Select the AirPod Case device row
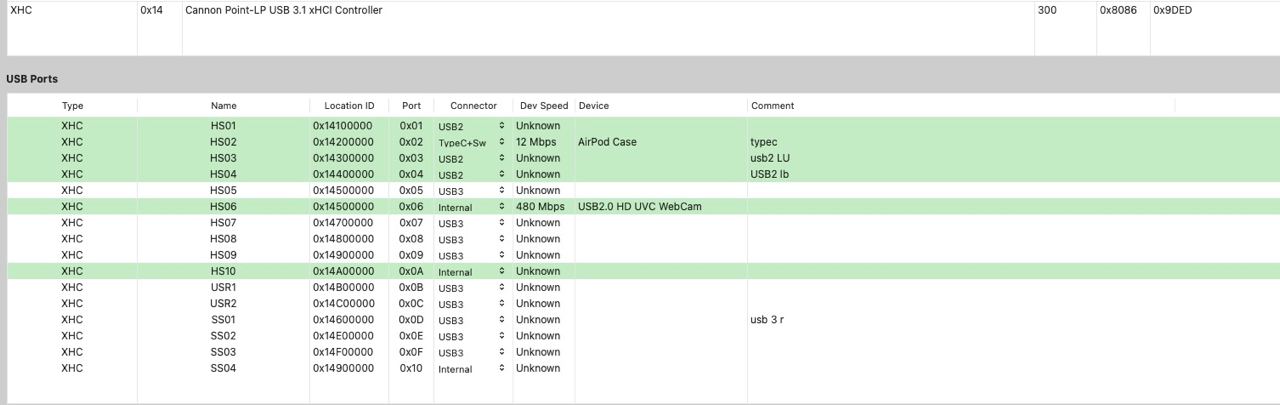 (x=607, y=142)
